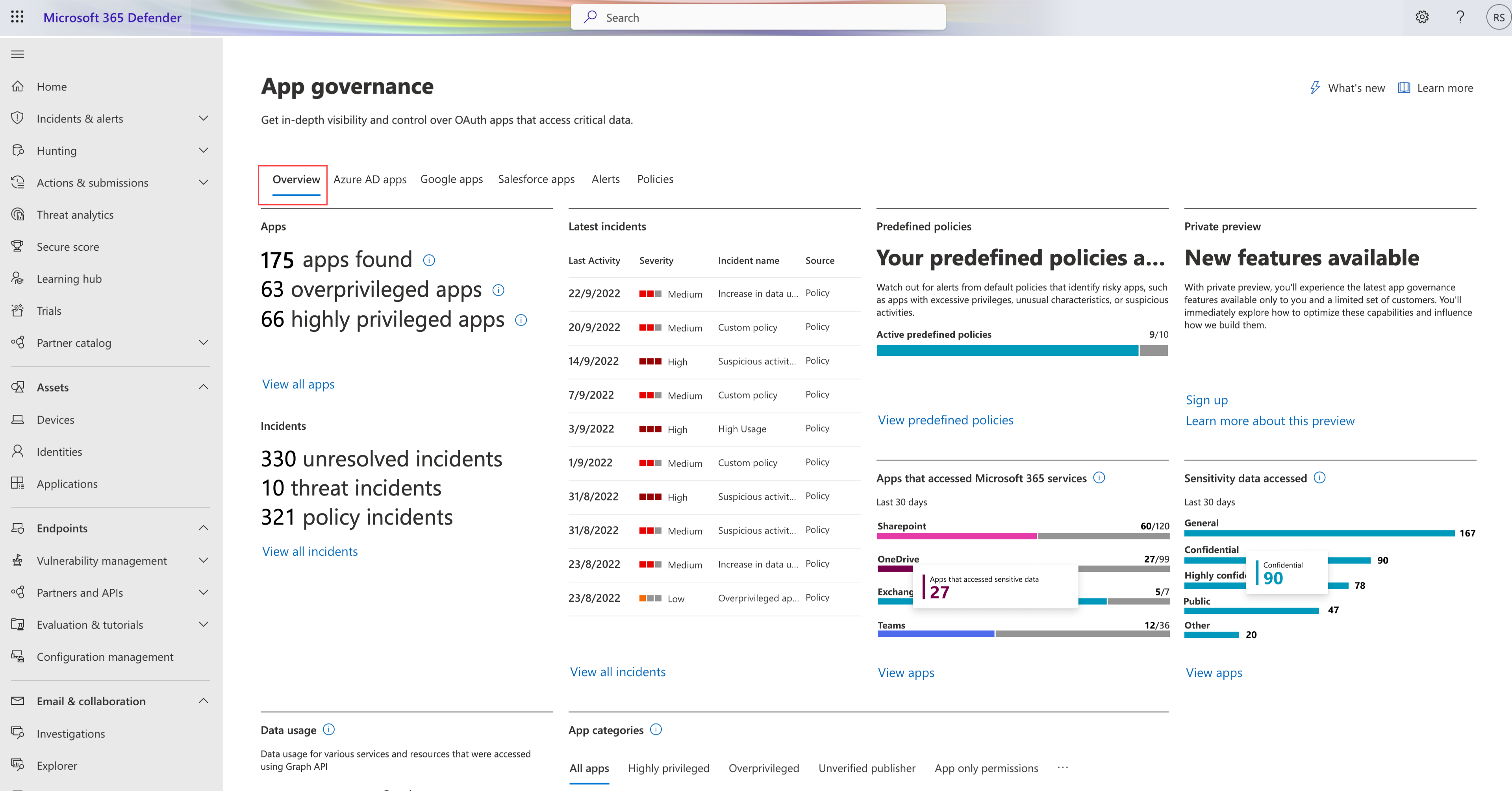
Task: Click the Secure score icon
Action: click(18, 246)
